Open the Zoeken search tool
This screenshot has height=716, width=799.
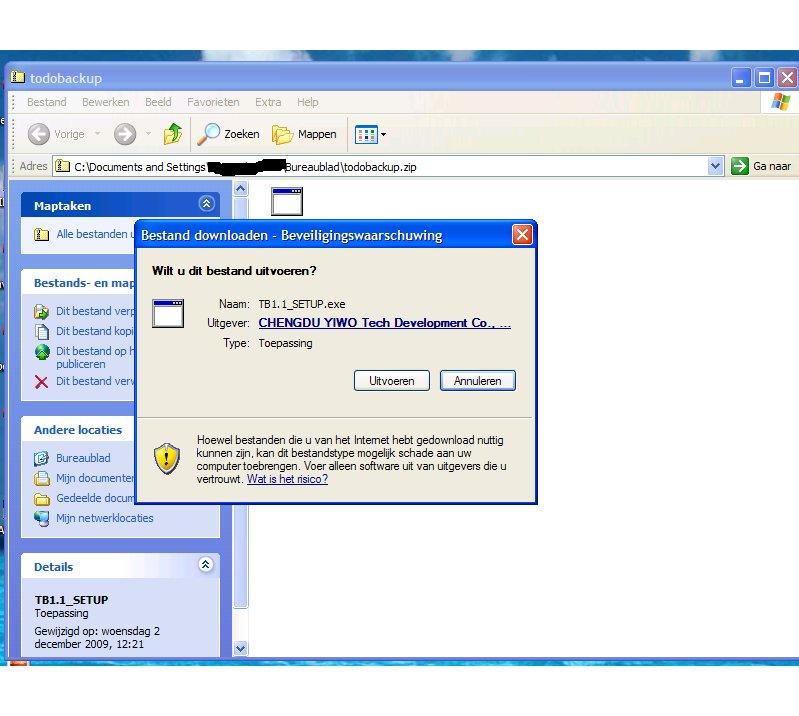(x=228, y=134)
